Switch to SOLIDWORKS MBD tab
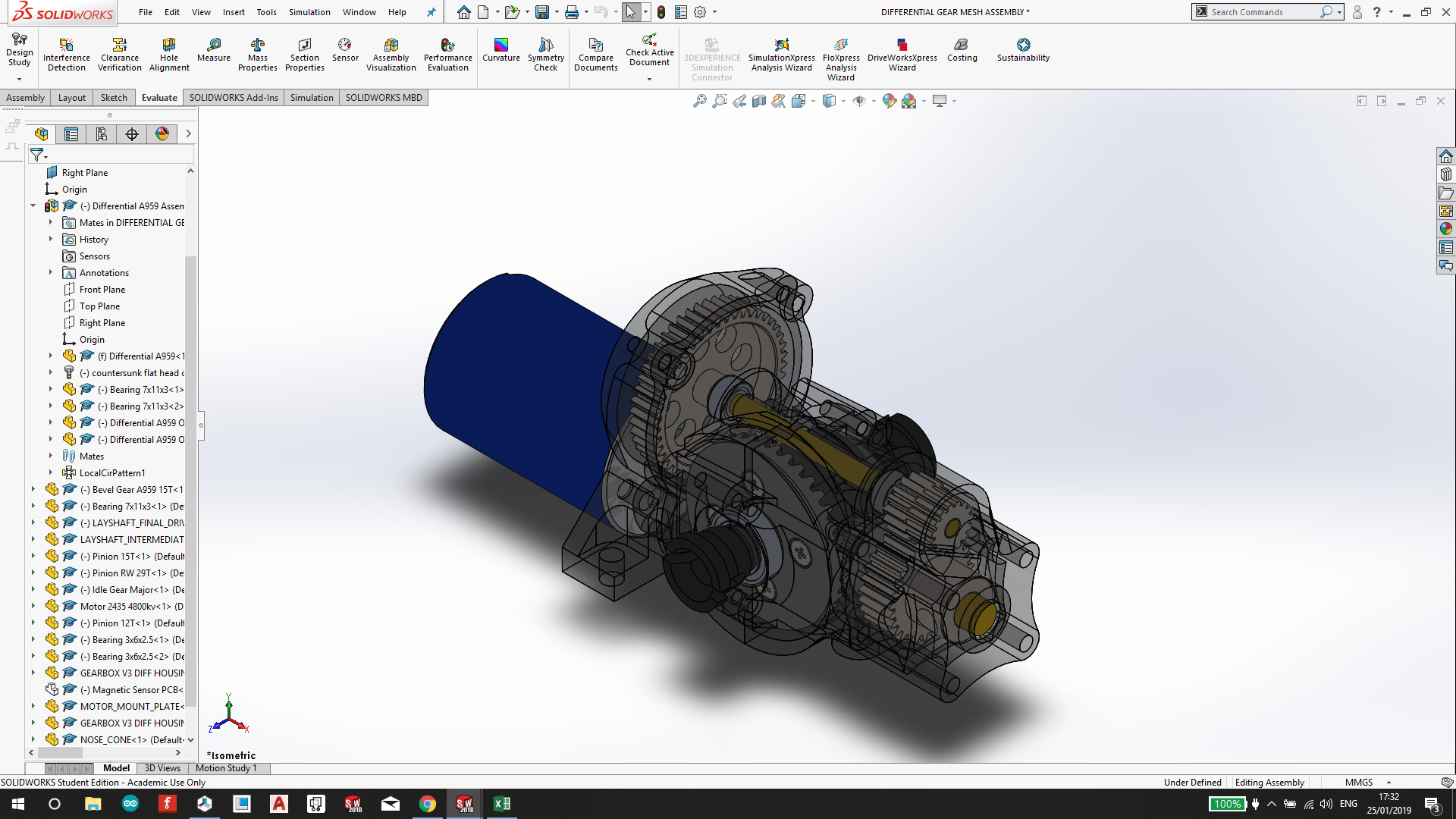The width and height of the screenshot is (1456, 819). pyautogui.click(x=384, y=98)
